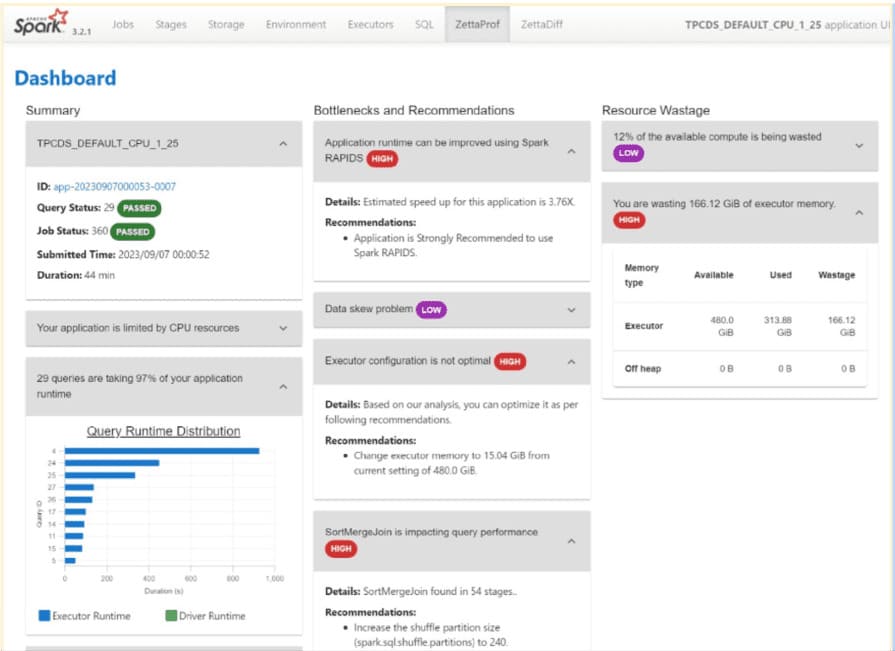Expand the Data skew problem panel
The height and width of the screenshot is (651, 895).
click(x=571, y=310)
